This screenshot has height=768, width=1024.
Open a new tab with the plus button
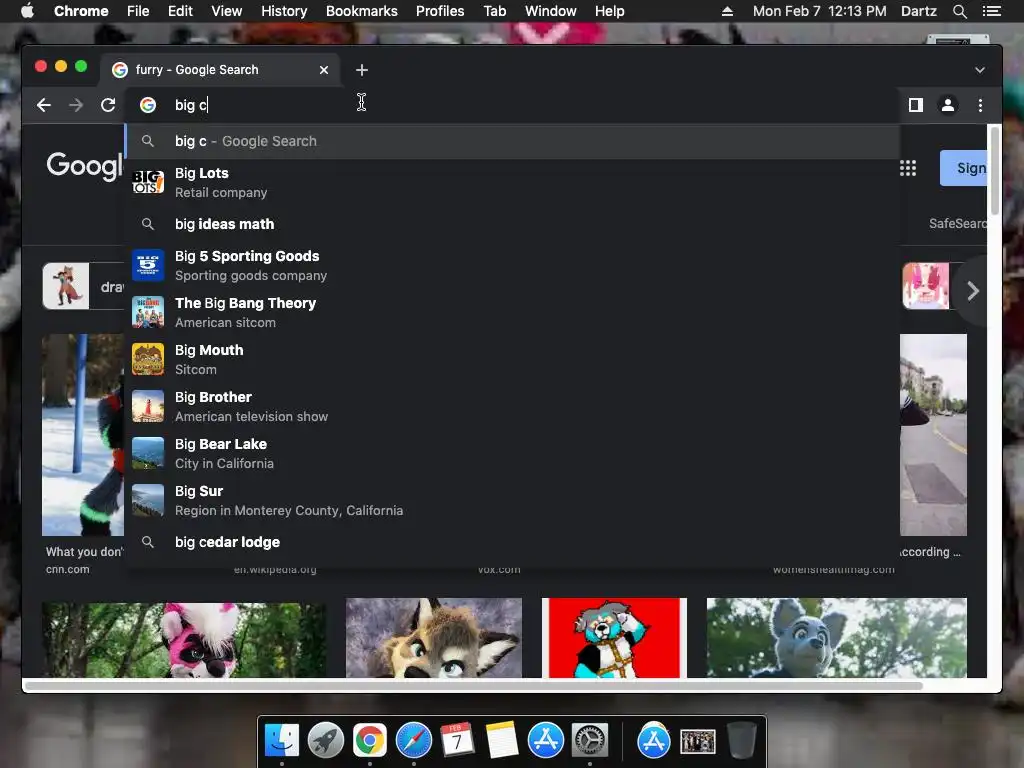point(362,70)
